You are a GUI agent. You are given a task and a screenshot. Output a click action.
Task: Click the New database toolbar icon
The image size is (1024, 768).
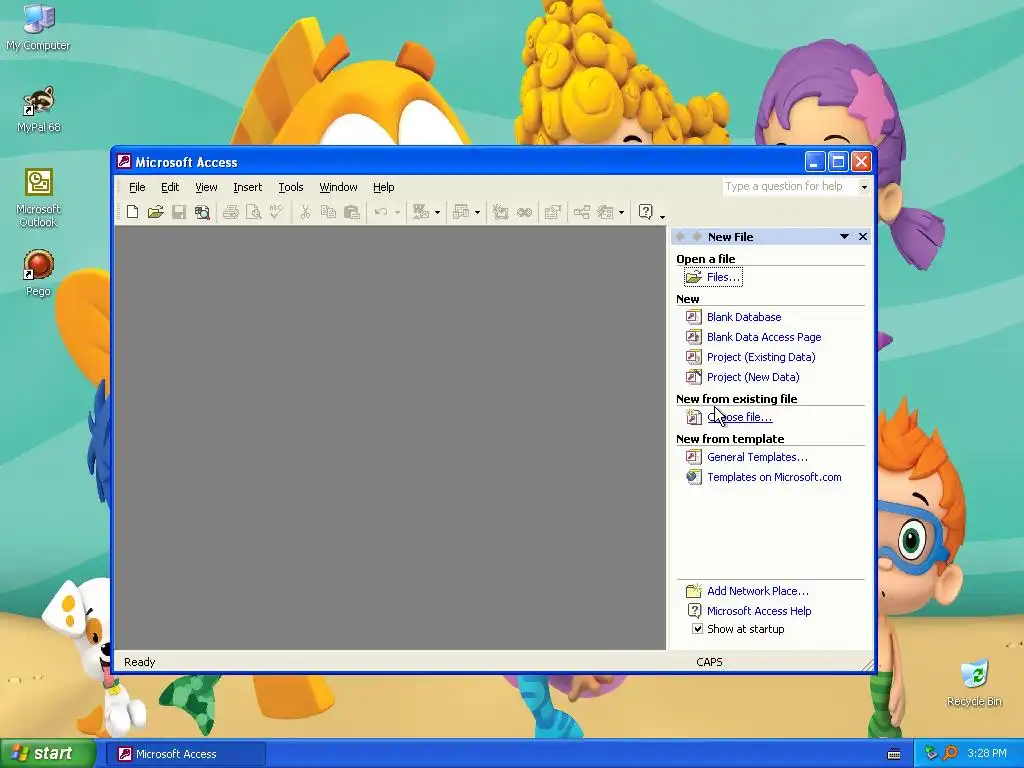[133, 212]
